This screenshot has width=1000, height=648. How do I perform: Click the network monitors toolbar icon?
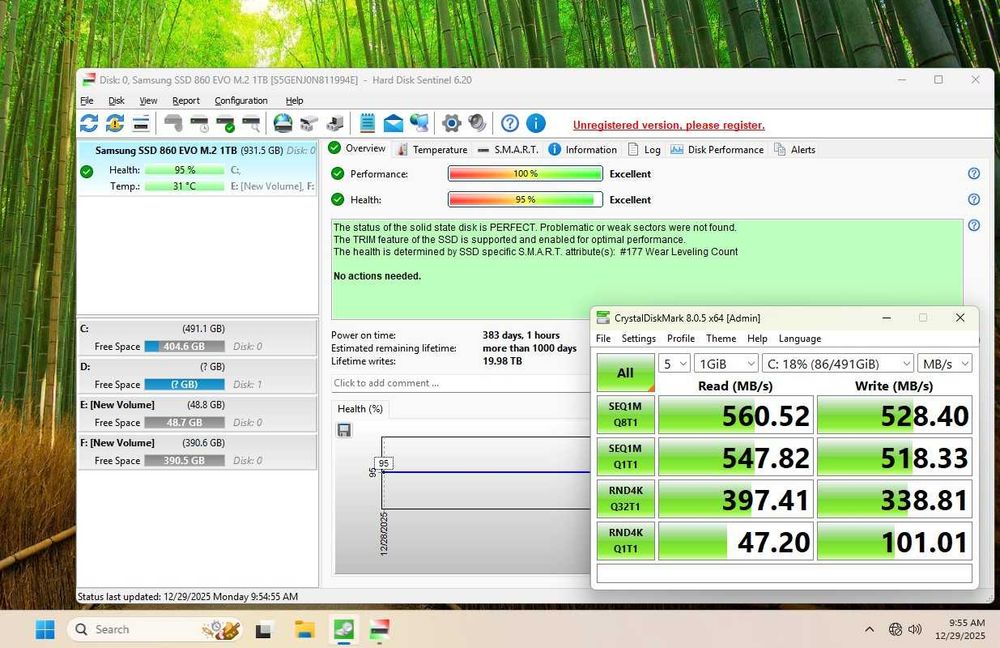coord(419,123)
